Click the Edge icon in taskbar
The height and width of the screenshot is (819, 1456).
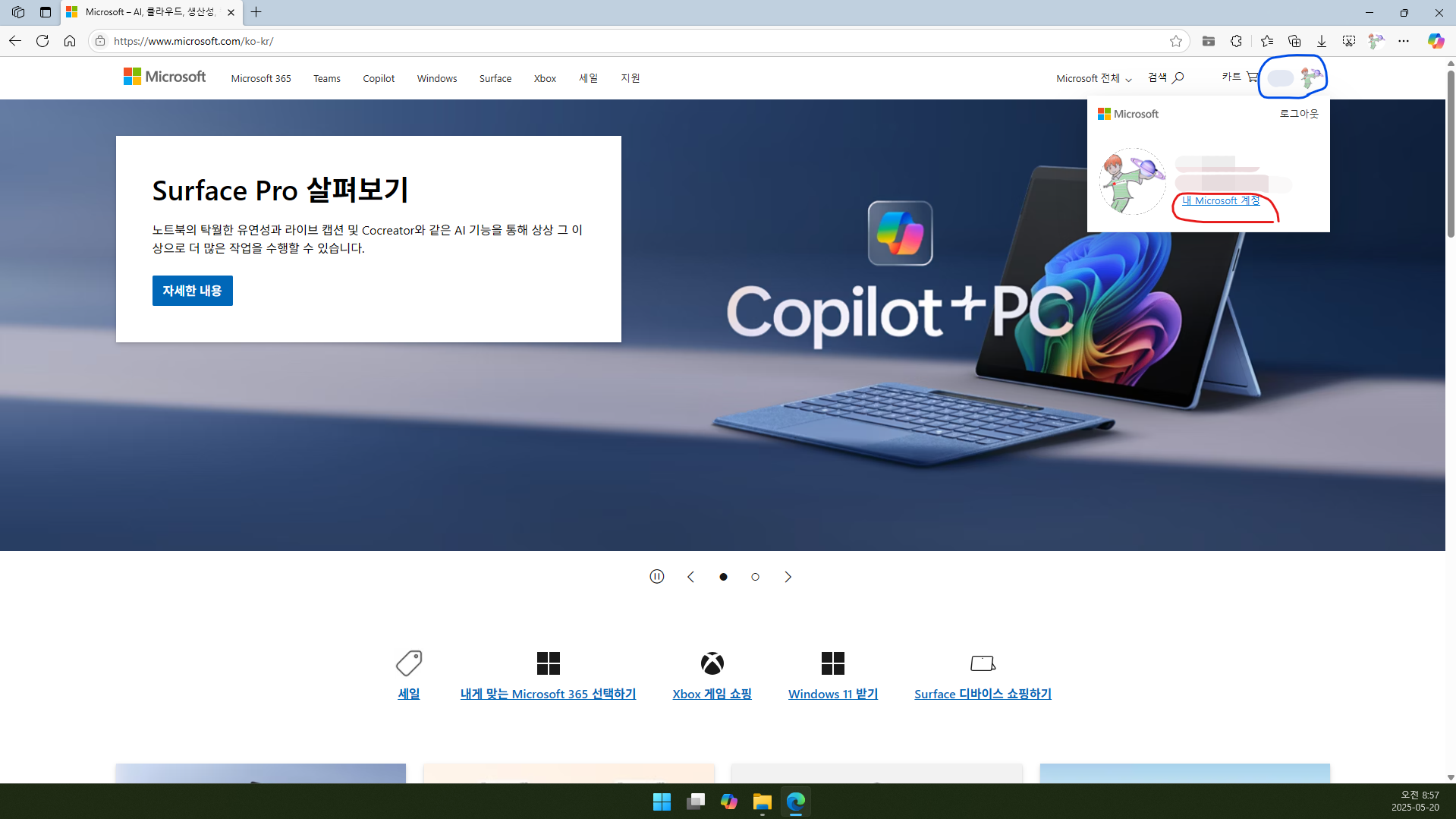click(796, 802)
